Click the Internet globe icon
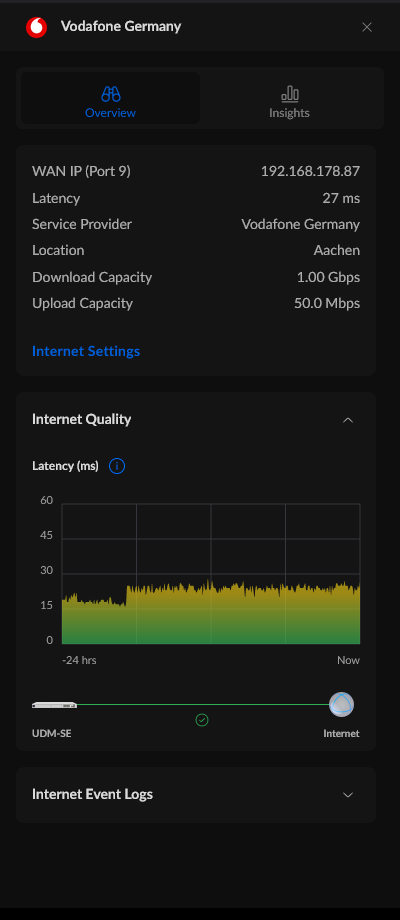The image size is (400, 920). pos(341,704)
